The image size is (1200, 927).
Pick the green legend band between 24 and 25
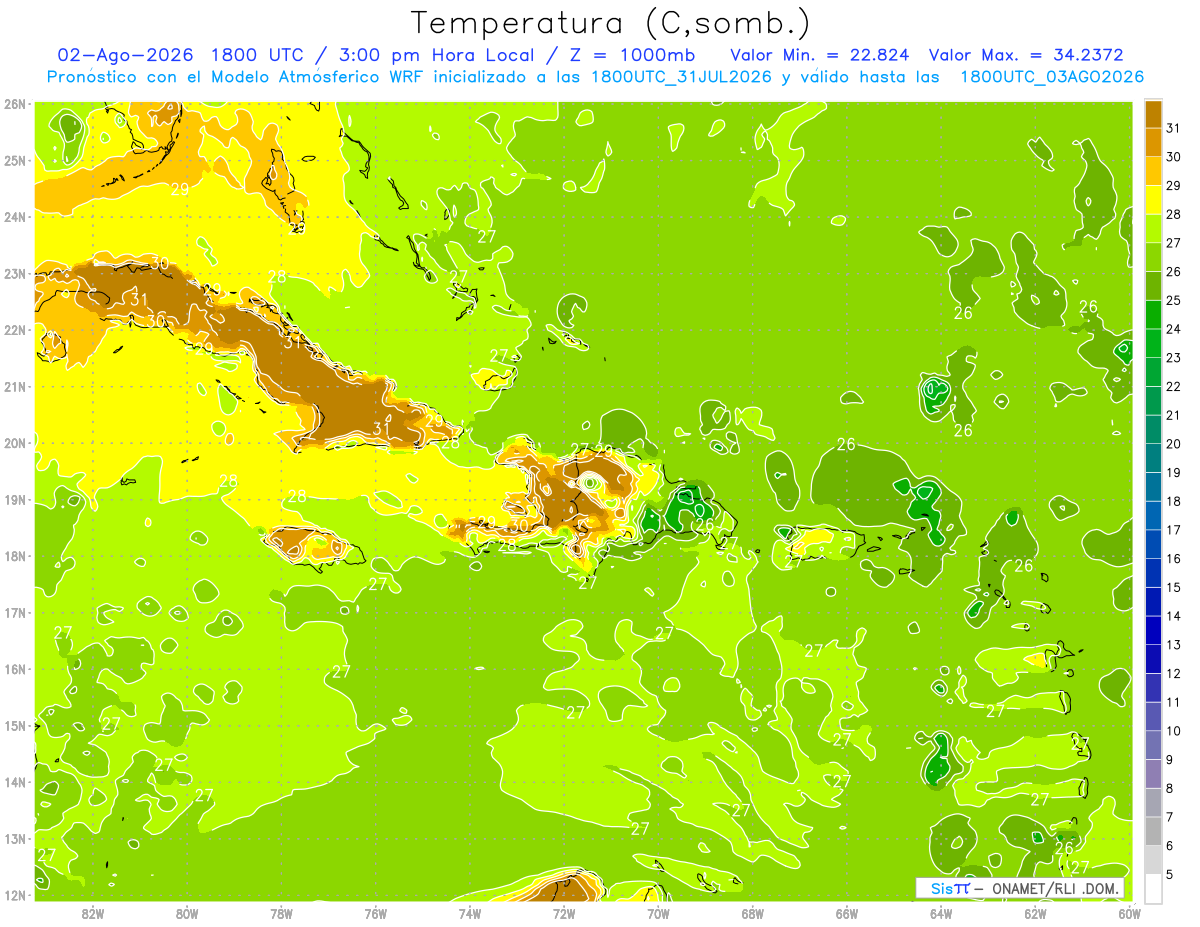pyautogui.click(x=1153, y=314)
